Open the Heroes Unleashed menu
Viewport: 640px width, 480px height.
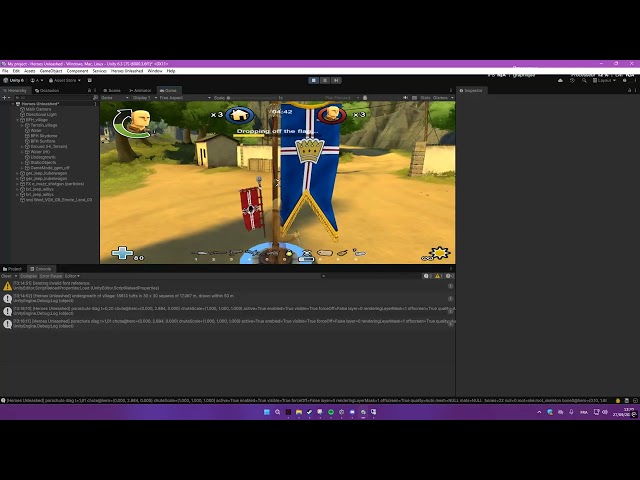coord(127,71)
